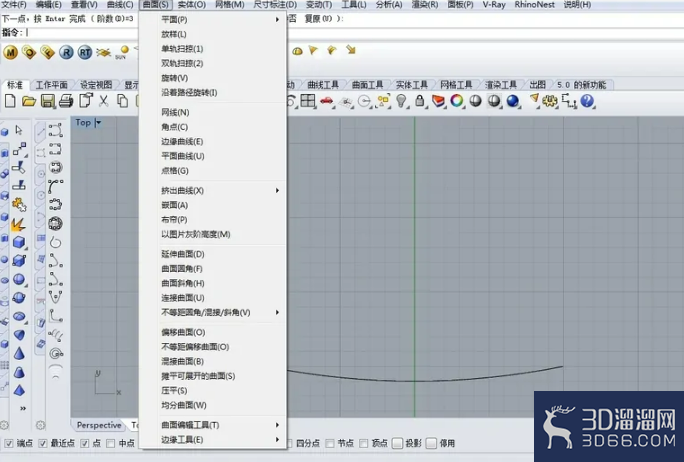Expand the 平面(P) submenu arrow
This screenshot has width=684, height=462.
(x=277, y=20)
